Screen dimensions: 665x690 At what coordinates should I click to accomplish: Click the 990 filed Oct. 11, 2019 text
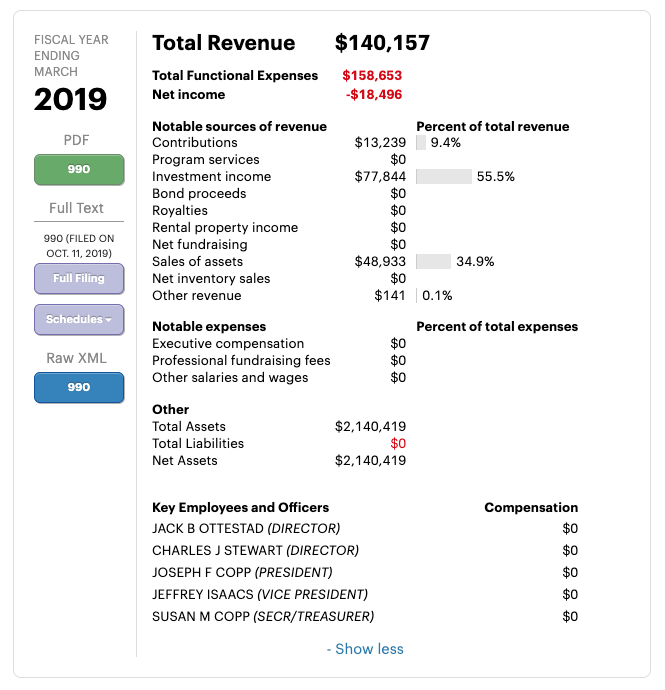point(79,246)
